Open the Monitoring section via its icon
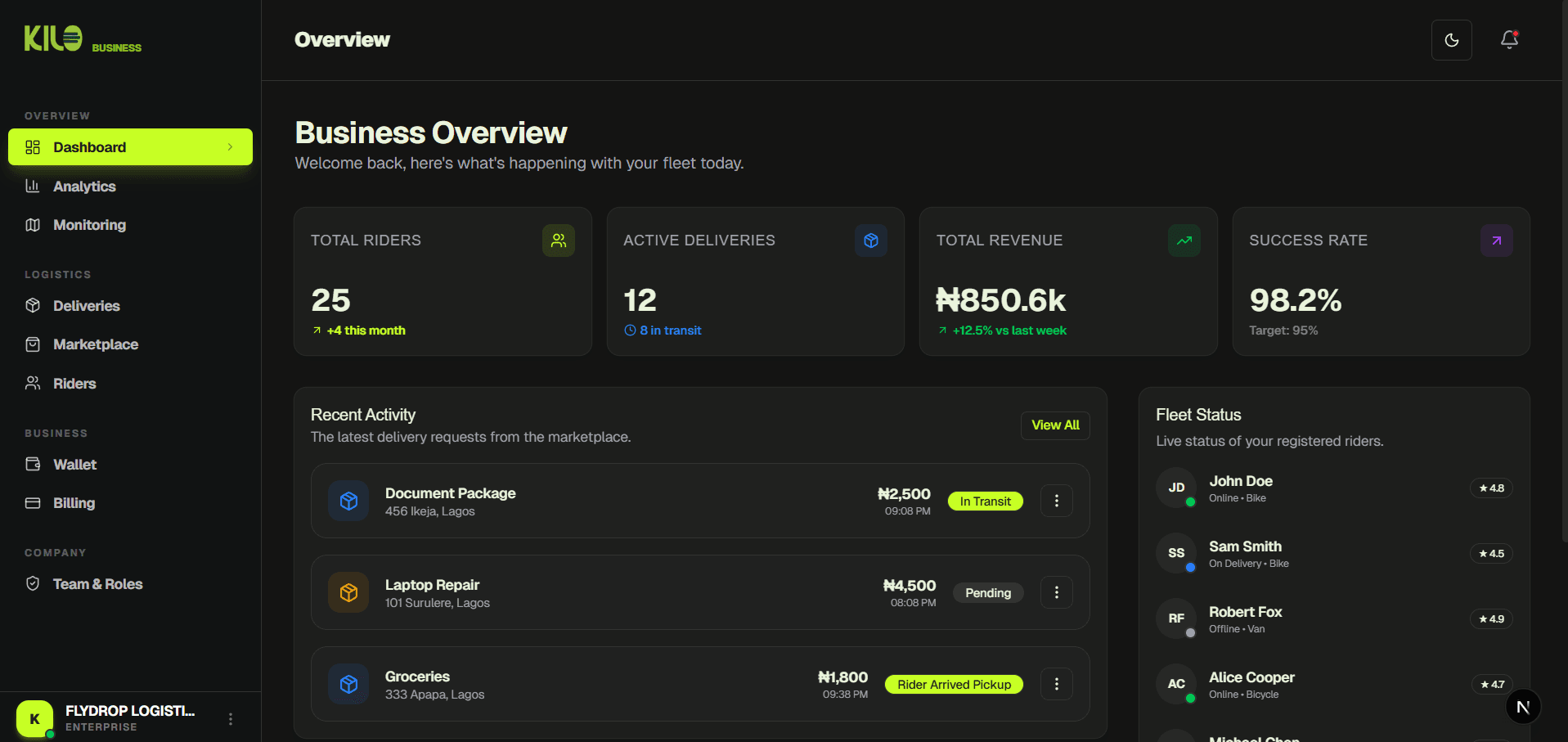The width and height of the screenshot is (1568, 742). [x=33, y=224]
